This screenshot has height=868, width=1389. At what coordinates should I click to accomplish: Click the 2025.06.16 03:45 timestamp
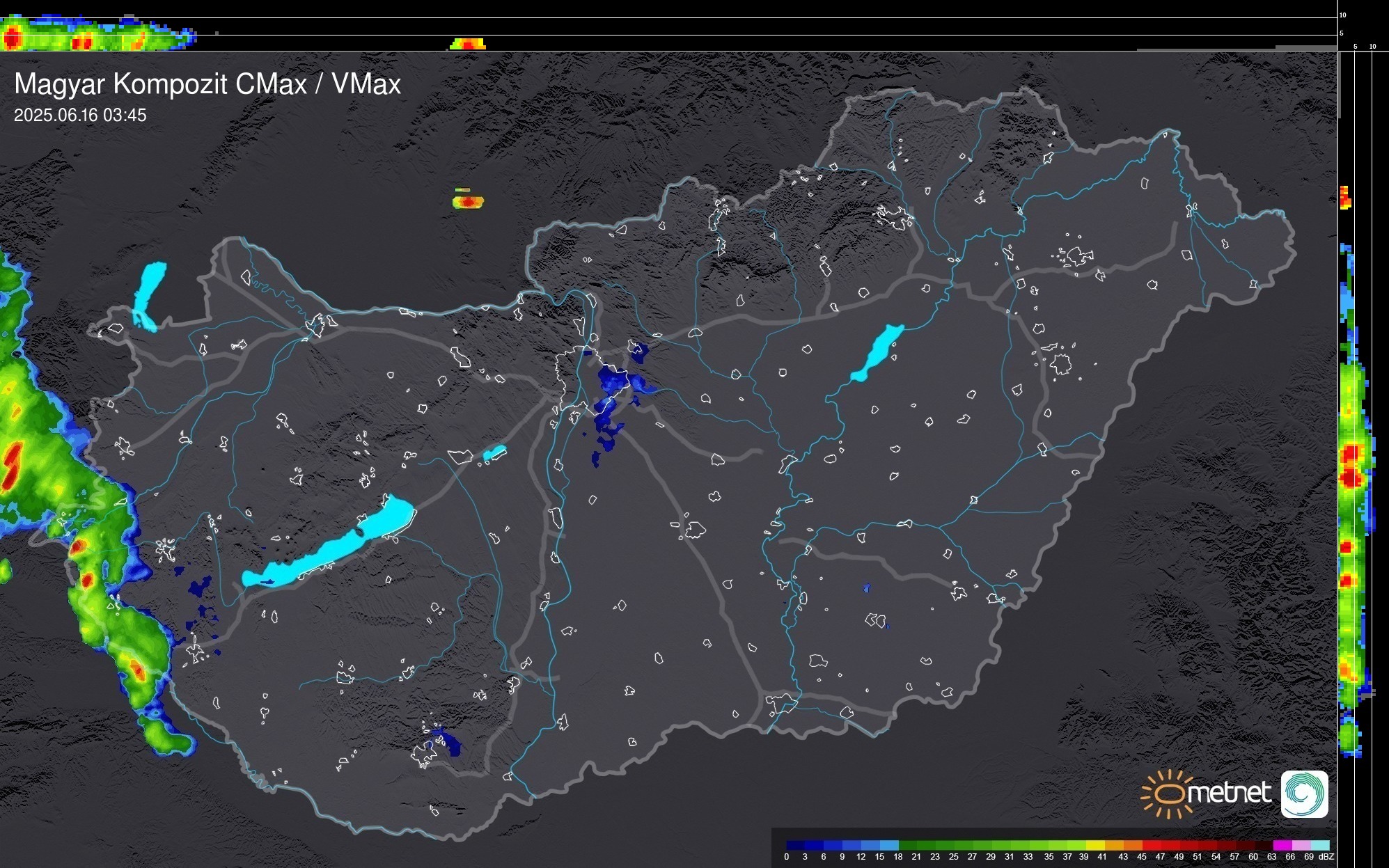(80, 116)
